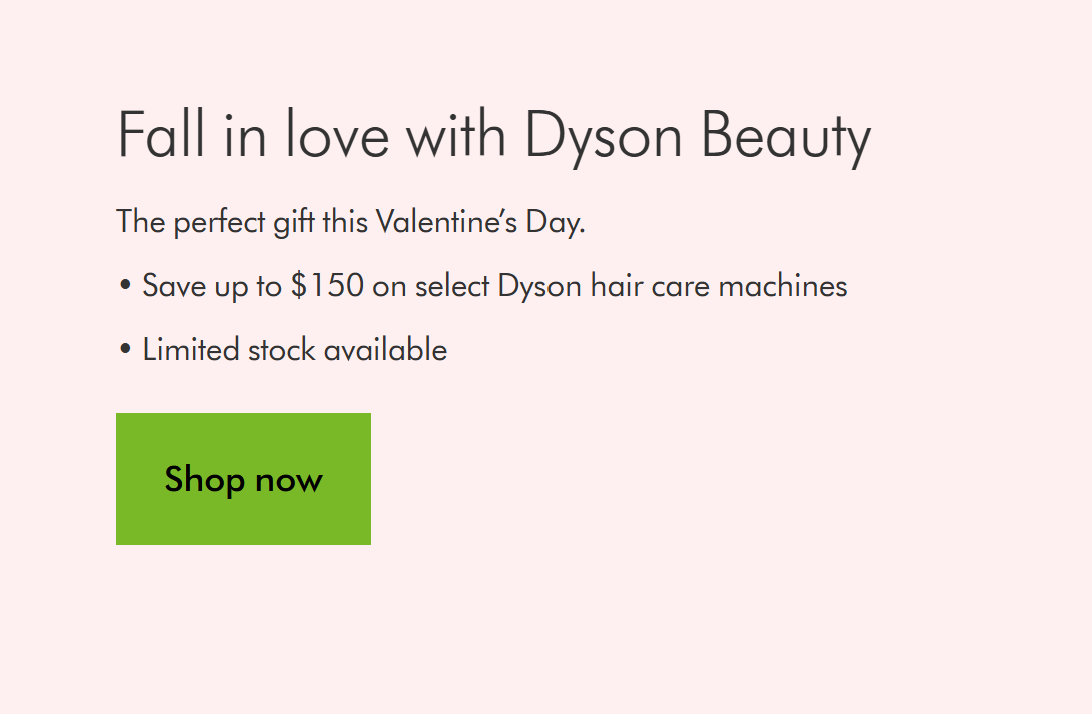Image resolution: width=1092 pixels, height=714 pixels.
Task: Click the word love in the heading
Action: (337, 134)
